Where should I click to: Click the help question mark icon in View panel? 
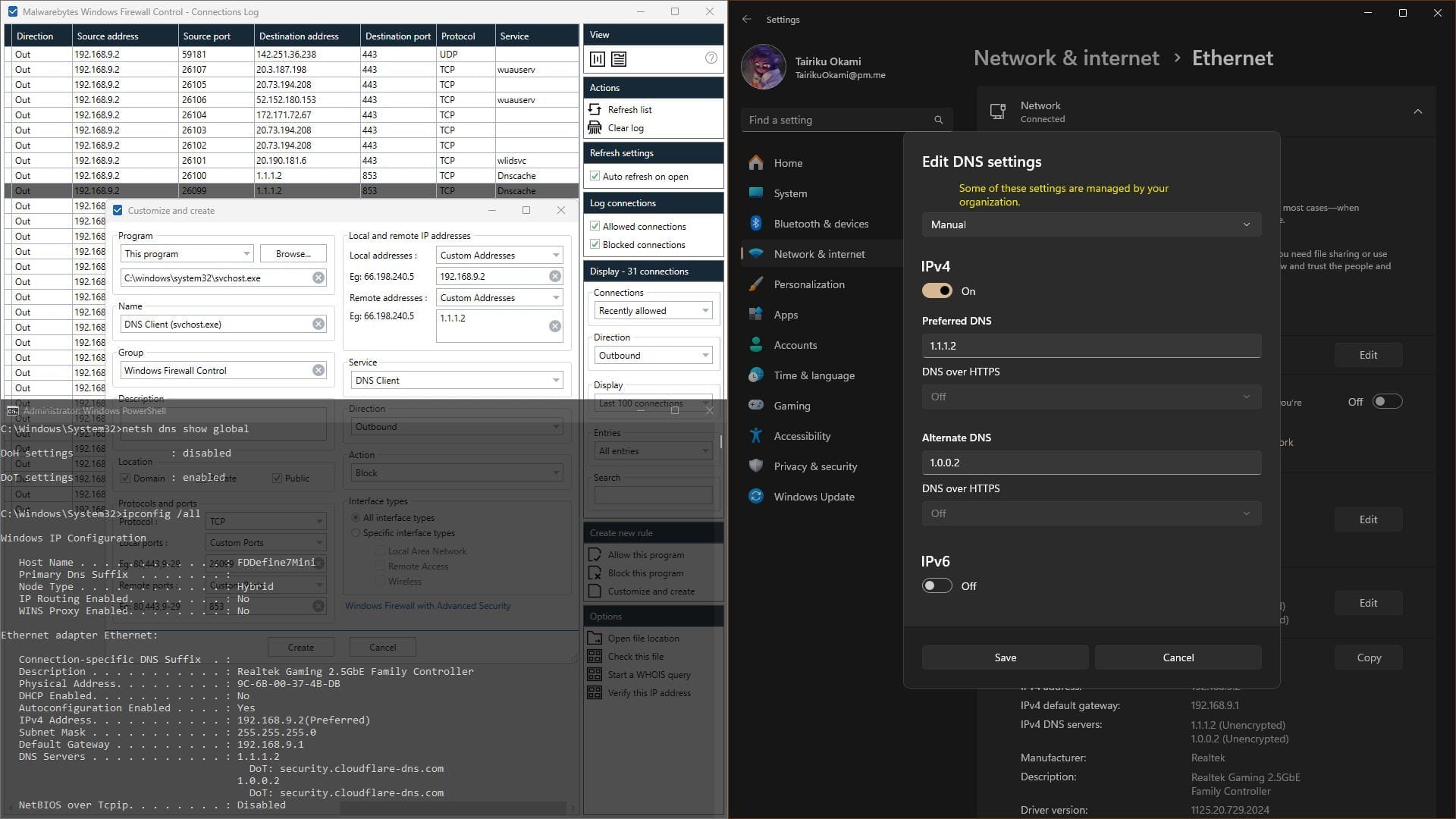coord(711,58)
